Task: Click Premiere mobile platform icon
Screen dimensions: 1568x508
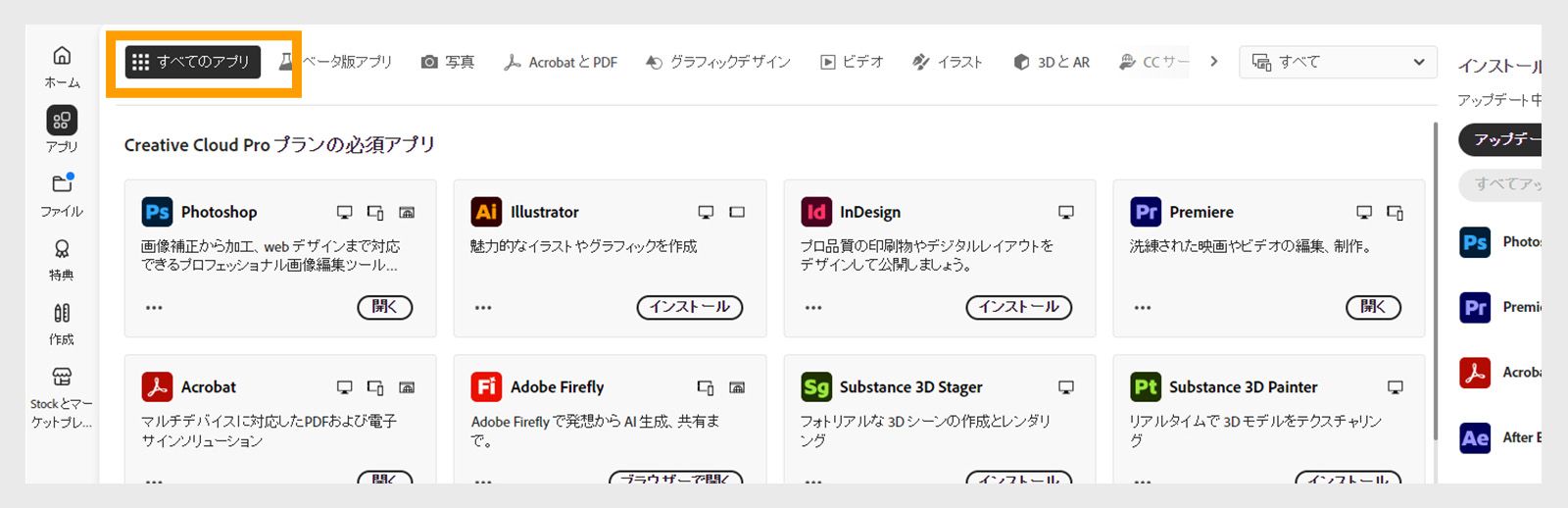Action: [x=1396, y=212]
